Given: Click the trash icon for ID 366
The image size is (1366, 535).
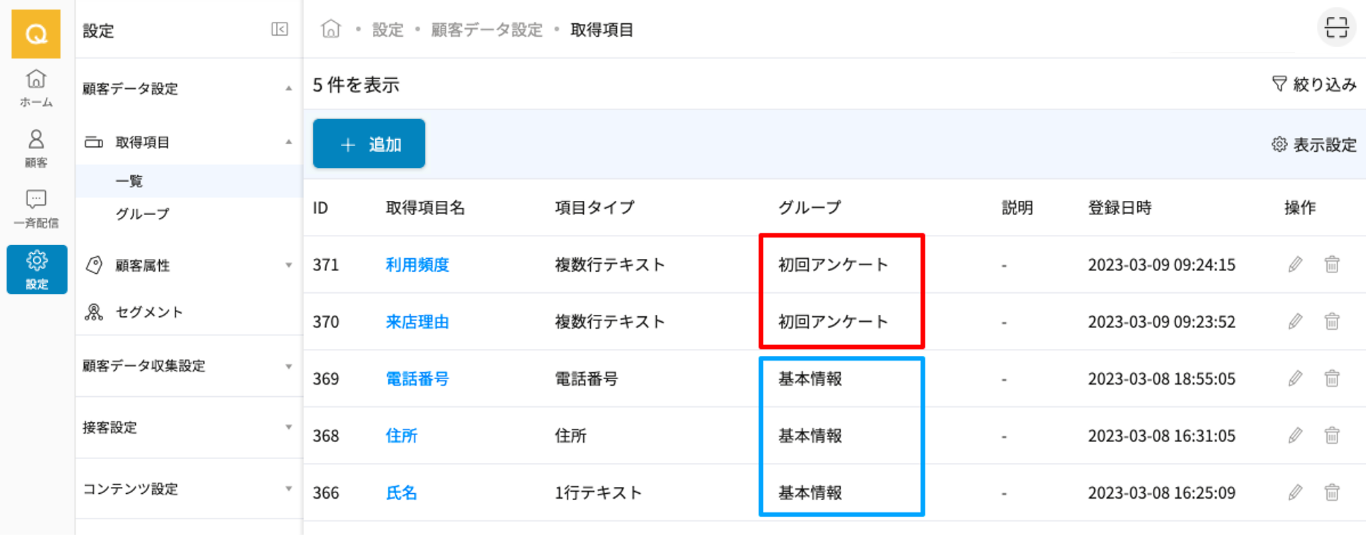Looking at the screenshot, I should click(x=1332, y=493).
